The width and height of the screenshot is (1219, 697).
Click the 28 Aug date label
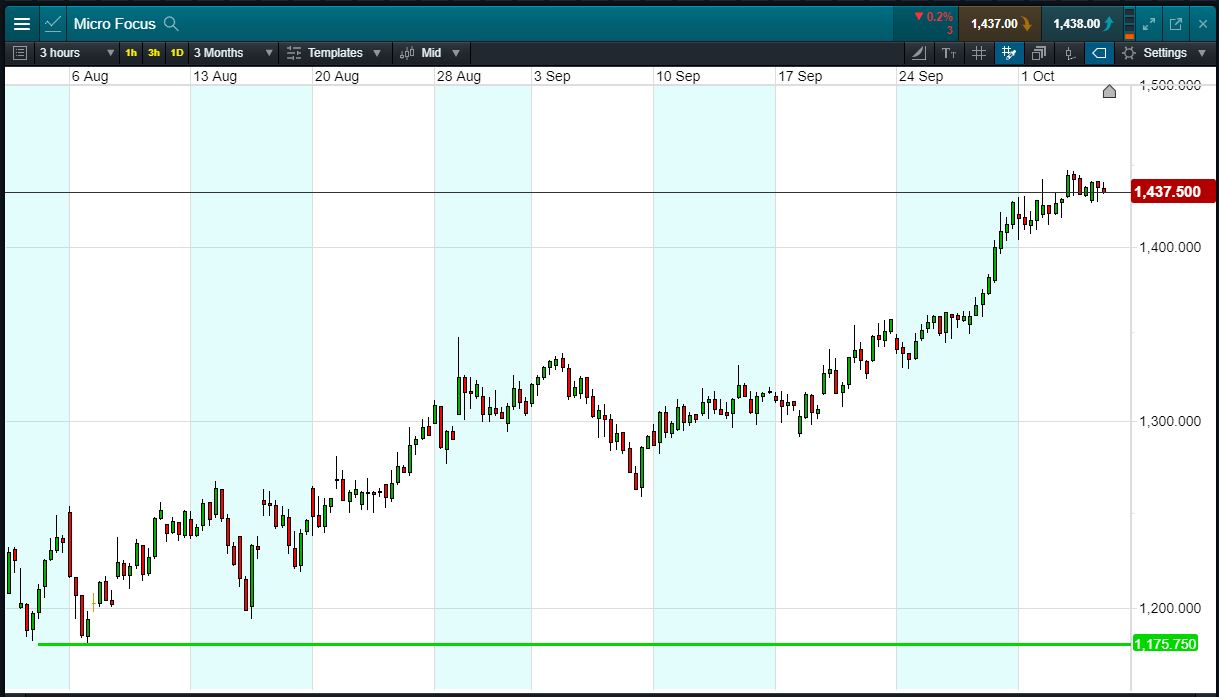[459, 76]
